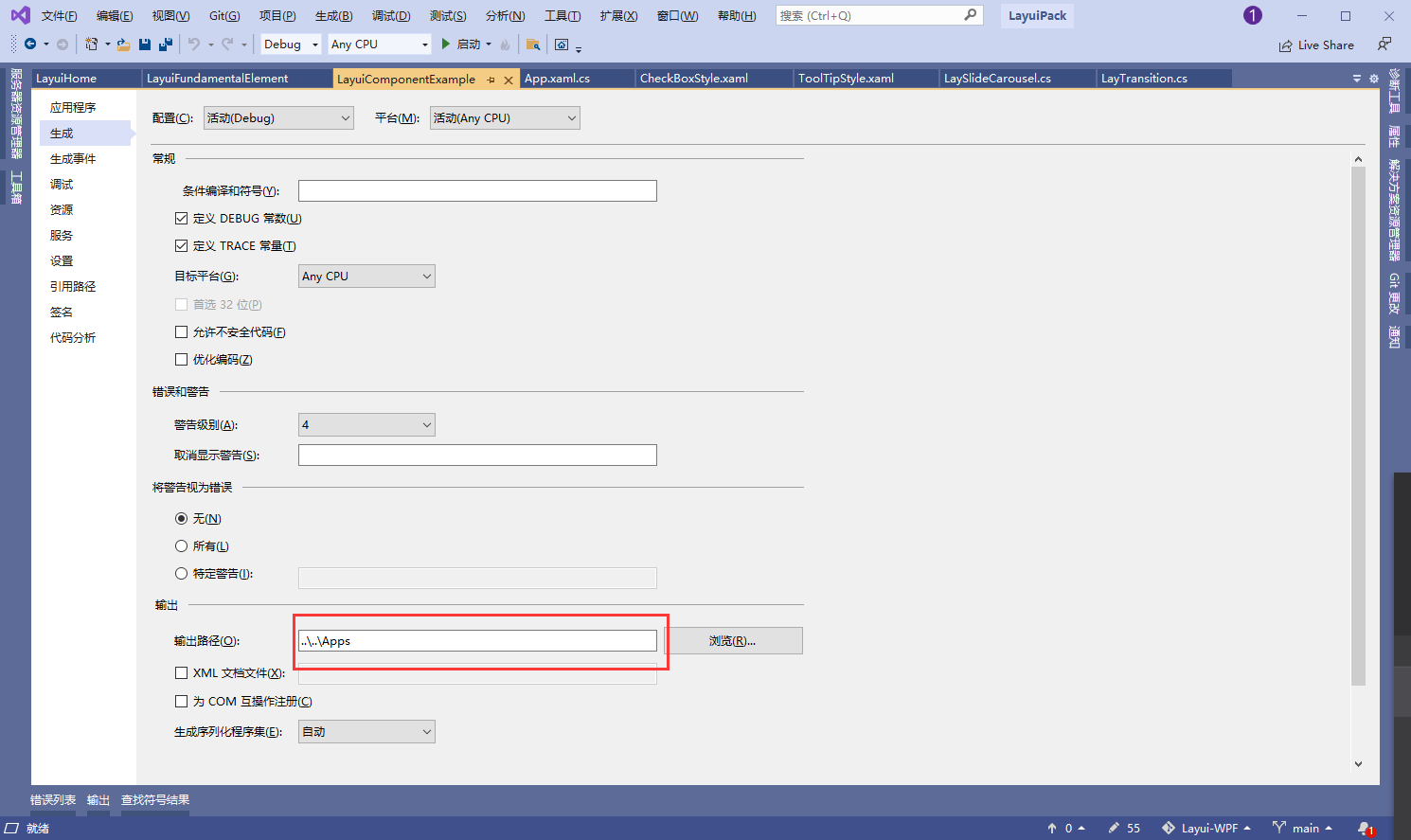Open the 配置 Active(Debug) dropdown

278,117
